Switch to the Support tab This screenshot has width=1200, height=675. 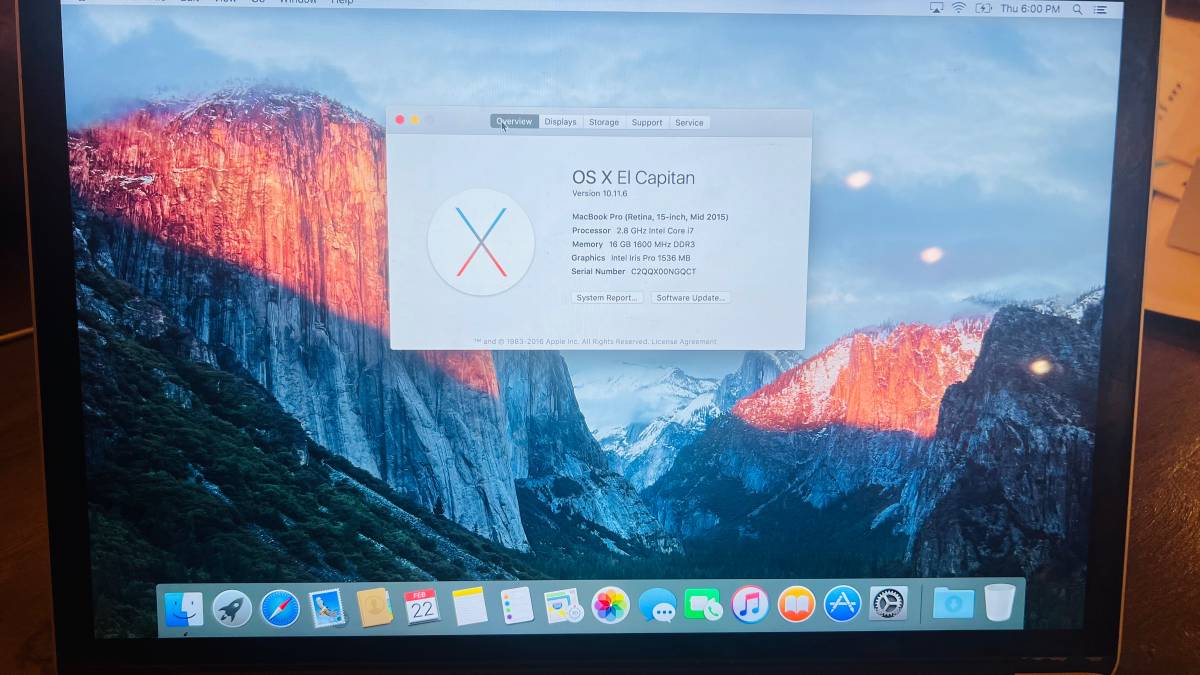coord(647,122)
